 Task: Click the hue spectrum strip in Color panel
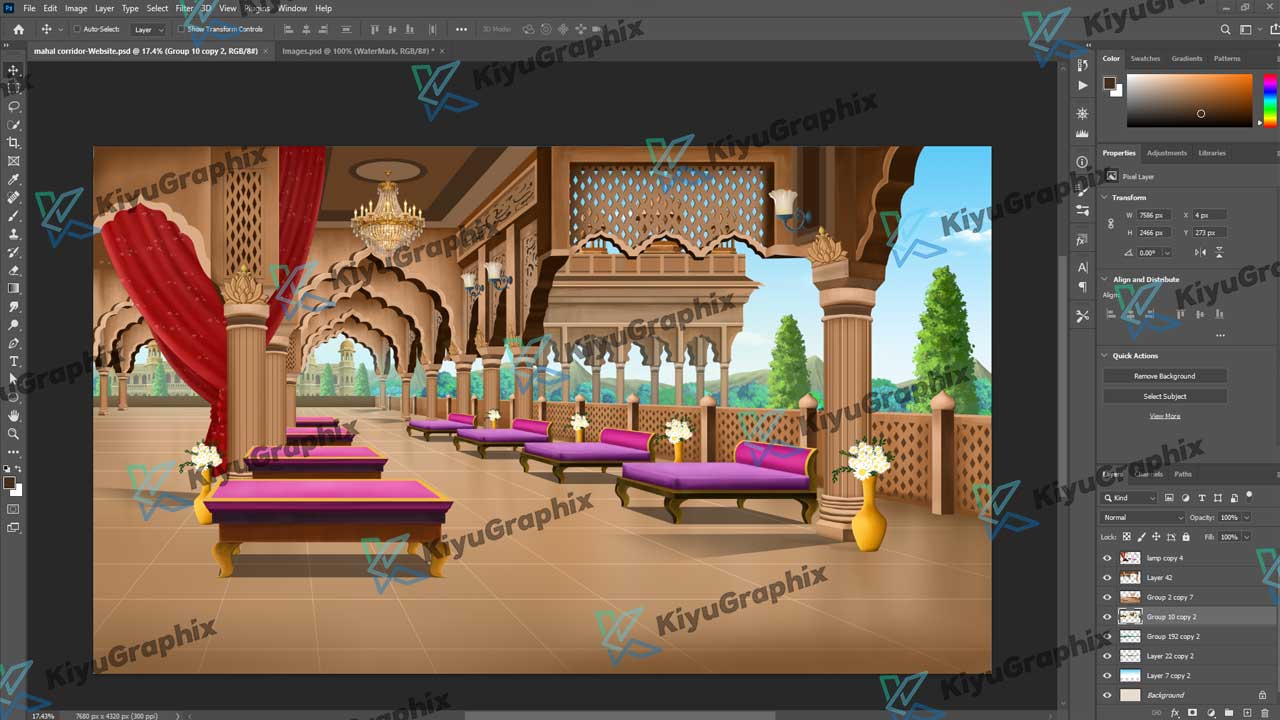(x=1269, y=100)
